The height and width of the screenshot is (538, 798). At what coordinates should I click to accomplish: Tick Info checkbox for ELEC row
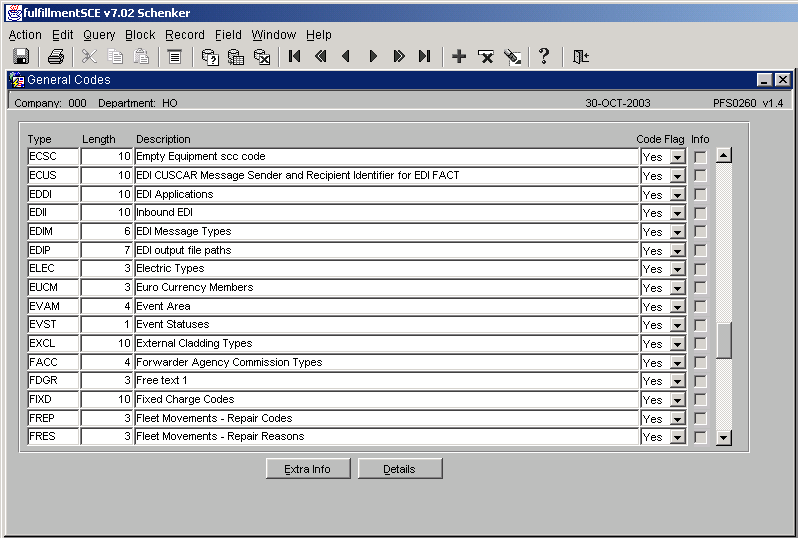700,269
